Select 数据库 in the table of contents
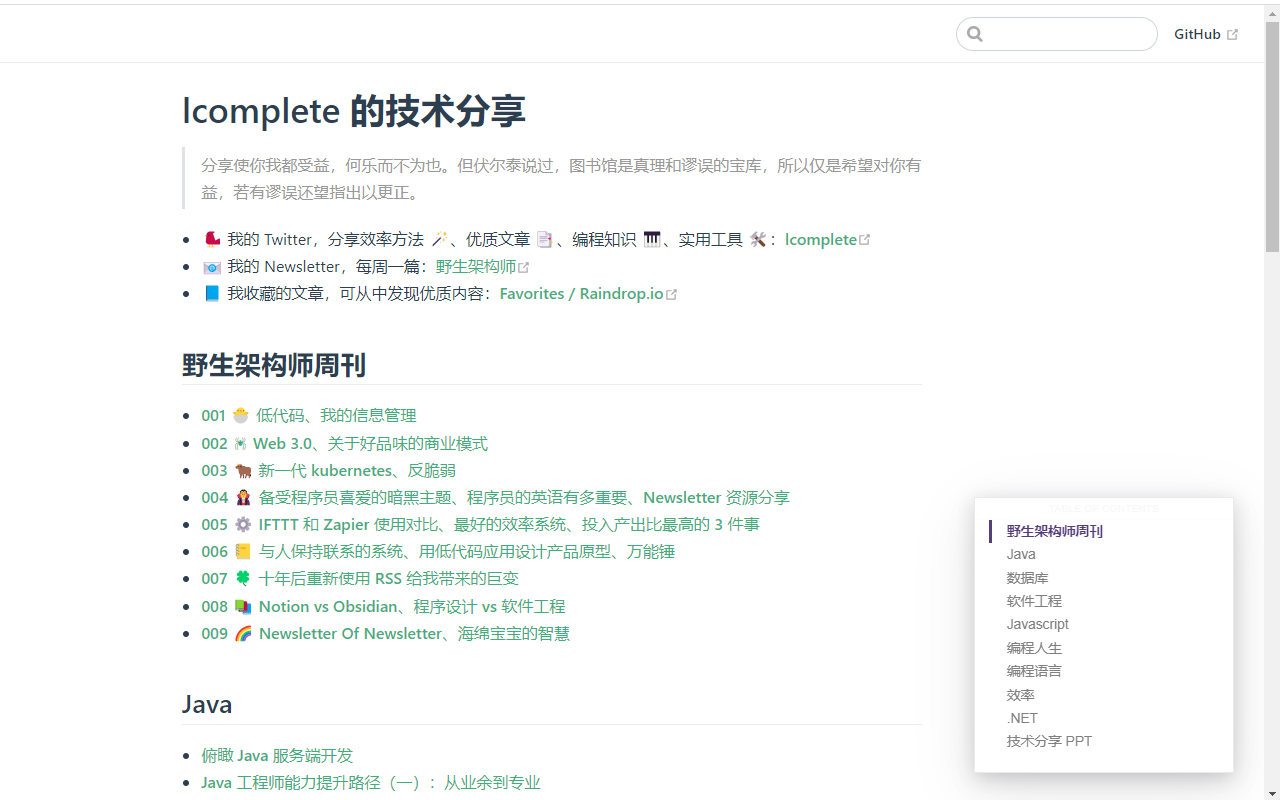 pyautogui.click(x=1029, y=577)
